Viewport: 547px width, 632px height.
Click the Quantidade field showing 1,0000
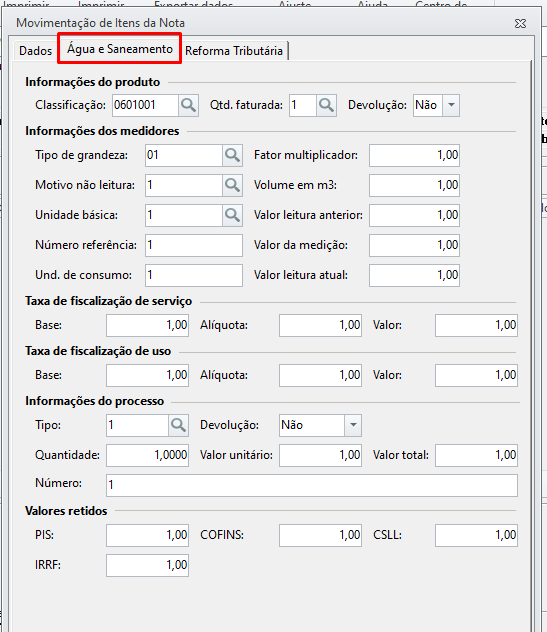click(x=148, y=455)
